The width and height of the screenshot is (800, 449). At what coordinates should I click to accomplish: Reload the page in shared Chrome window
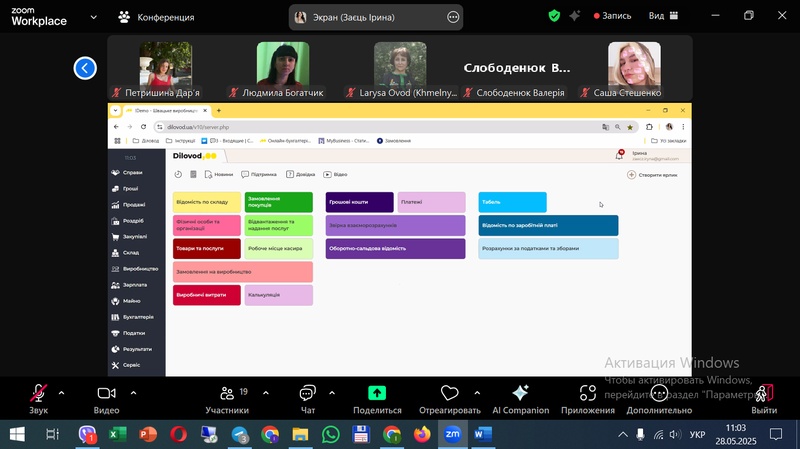pos(143,127)
